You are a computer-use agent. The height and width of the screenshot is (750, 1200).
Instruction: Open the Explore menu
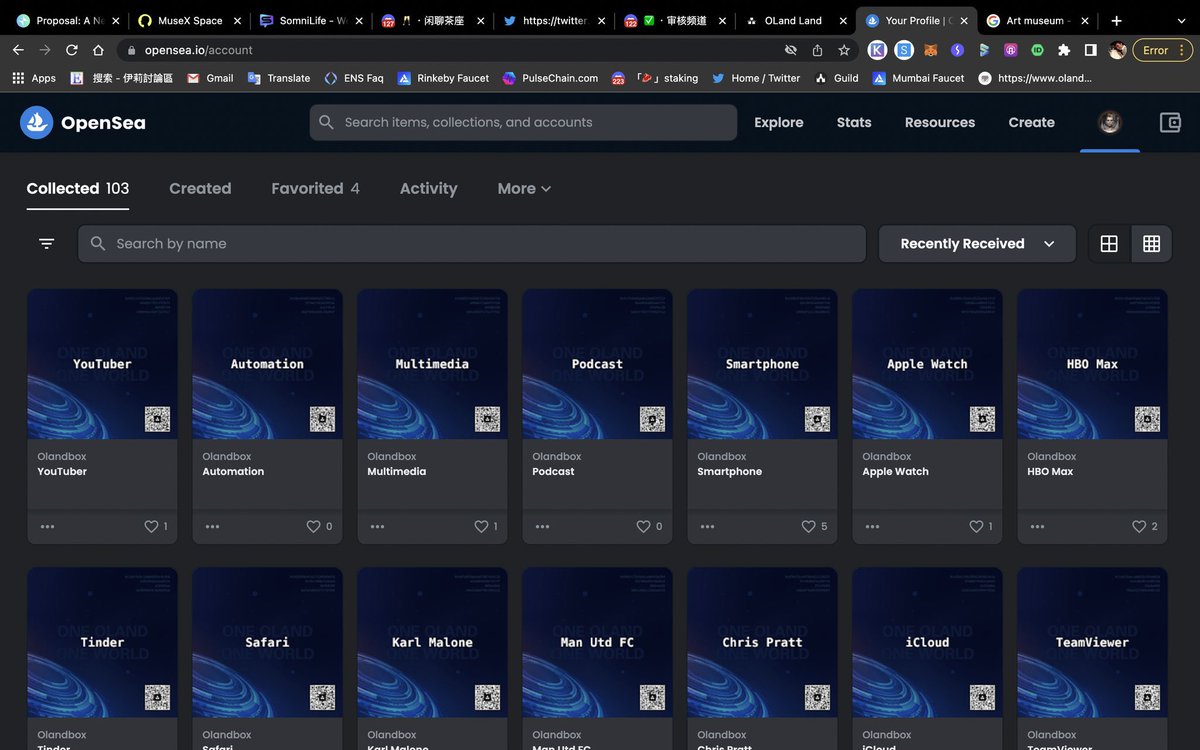click(x=779, y=122)
